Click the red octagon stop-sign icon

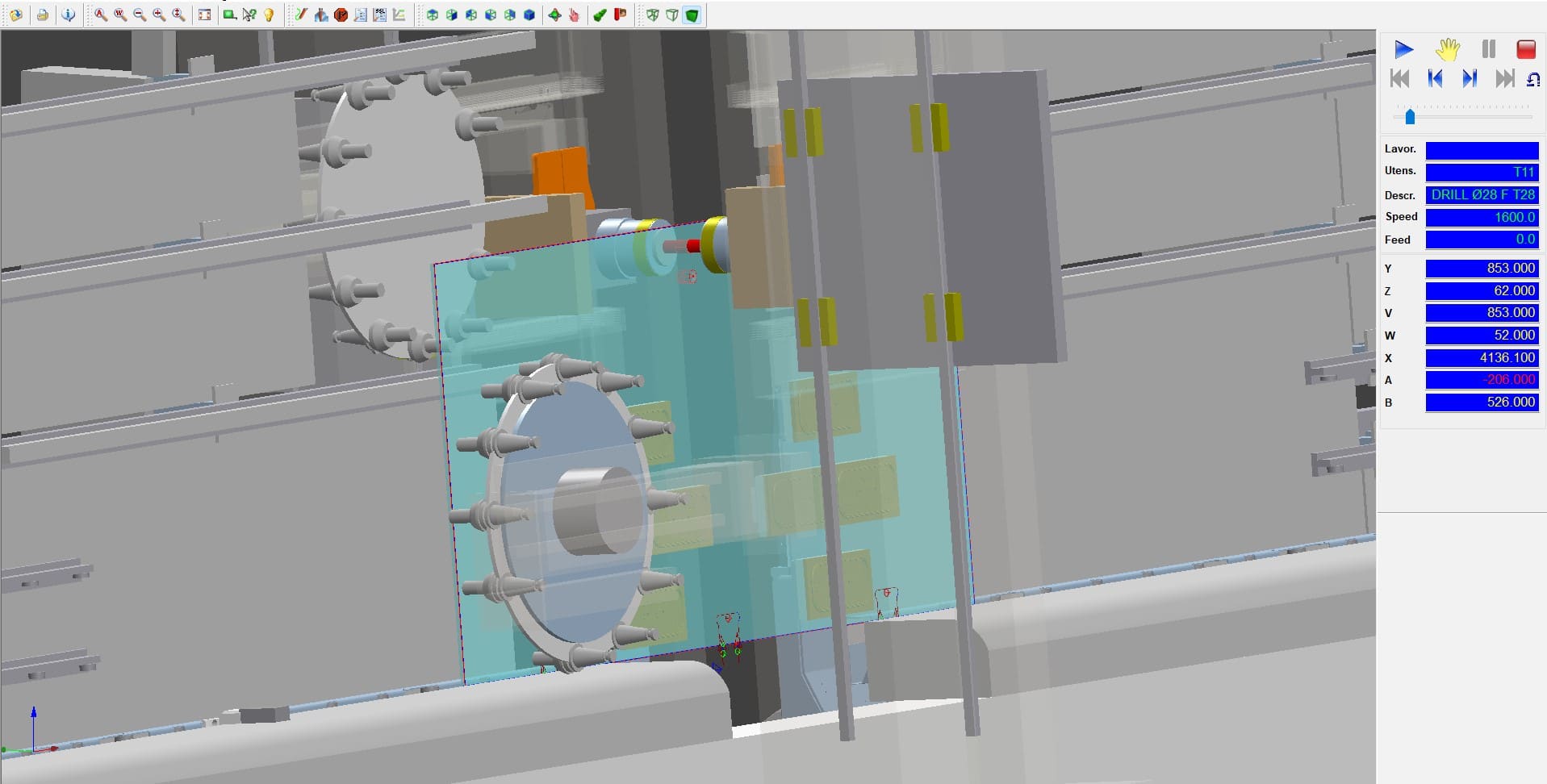point(341,15)
